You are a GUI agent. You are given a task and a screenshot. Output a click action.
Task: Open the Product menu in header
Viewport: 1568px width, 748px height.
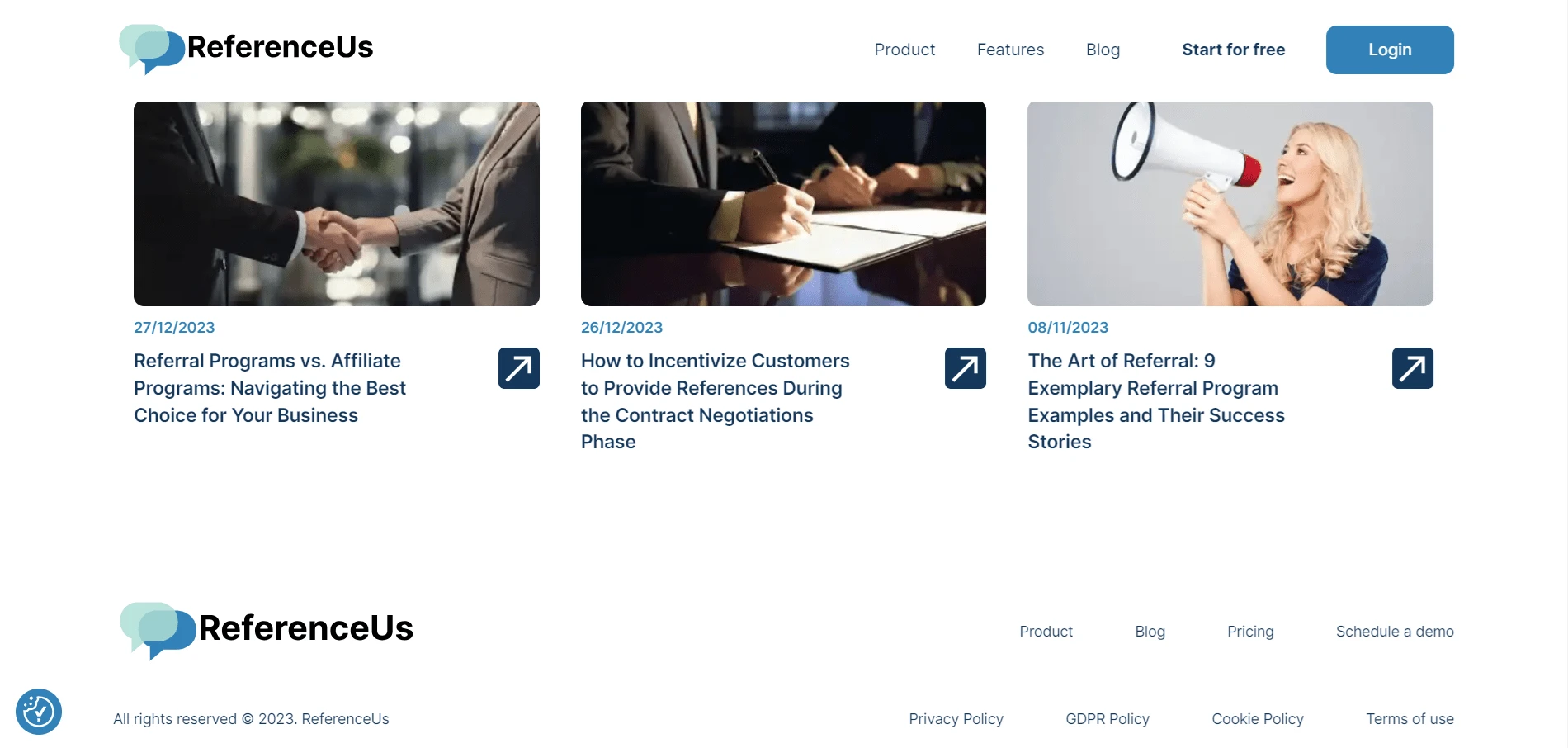tap(904, 50)
